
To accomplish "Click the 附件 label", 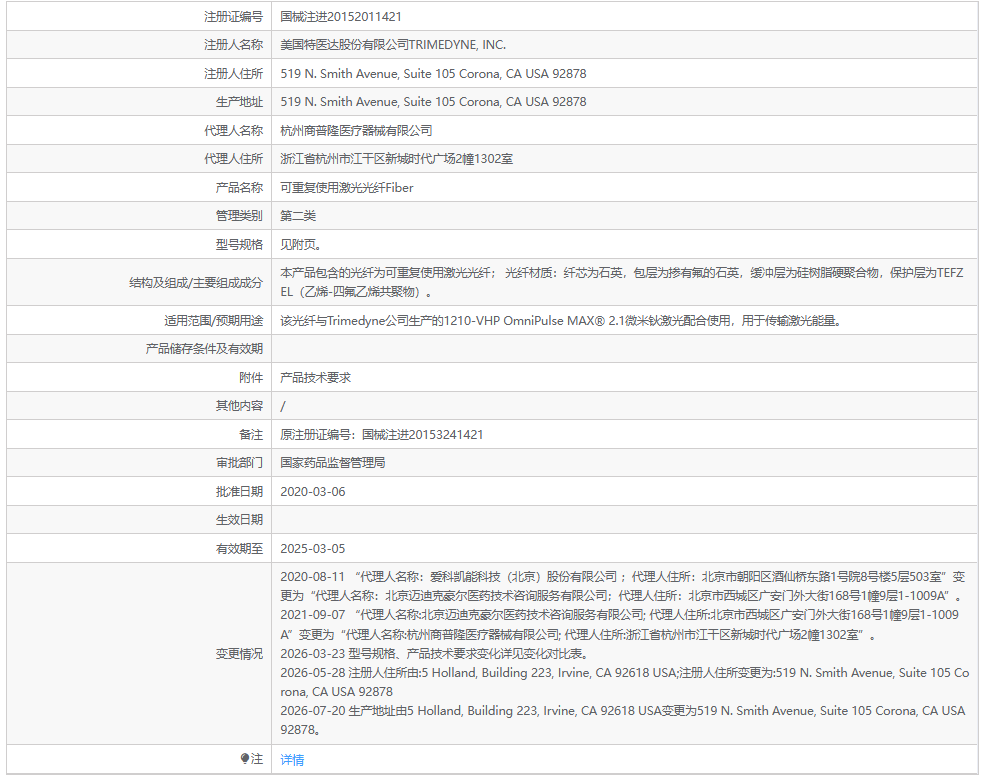I will (x=251, y=378).
